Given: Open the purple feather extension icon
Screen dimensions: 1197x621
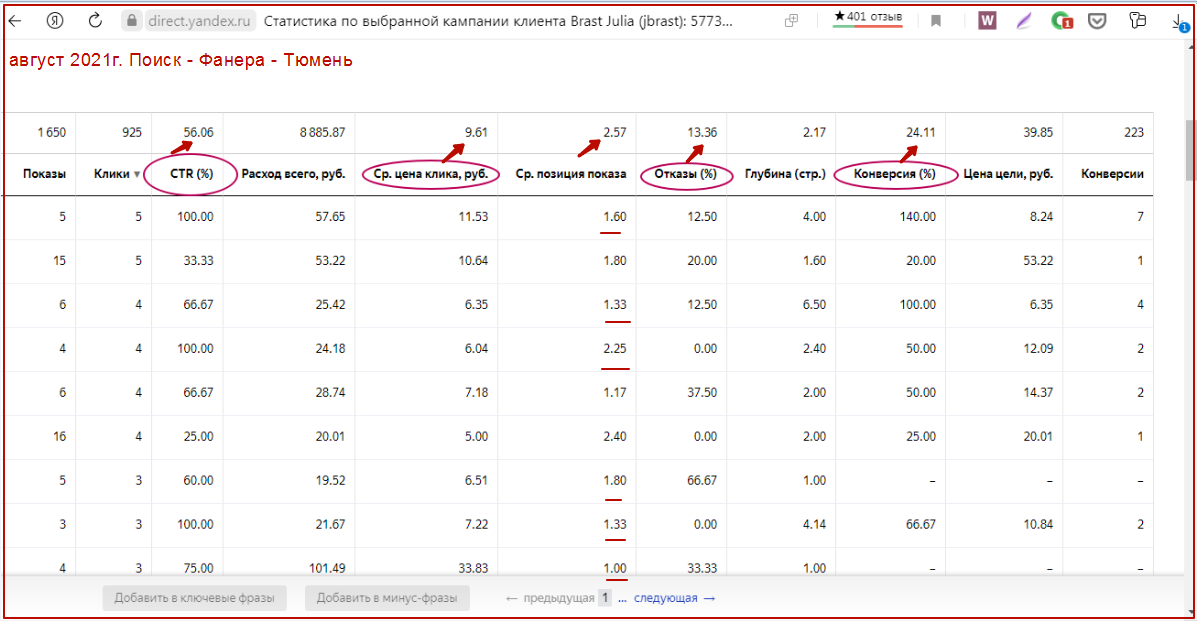Looking at the screenshot, I should point(1023,20).
